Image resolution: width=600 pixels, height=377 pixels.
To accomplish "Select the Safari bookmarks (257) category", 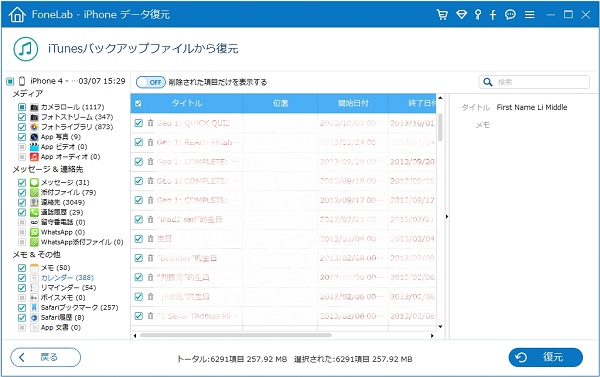I will [80, 308].
